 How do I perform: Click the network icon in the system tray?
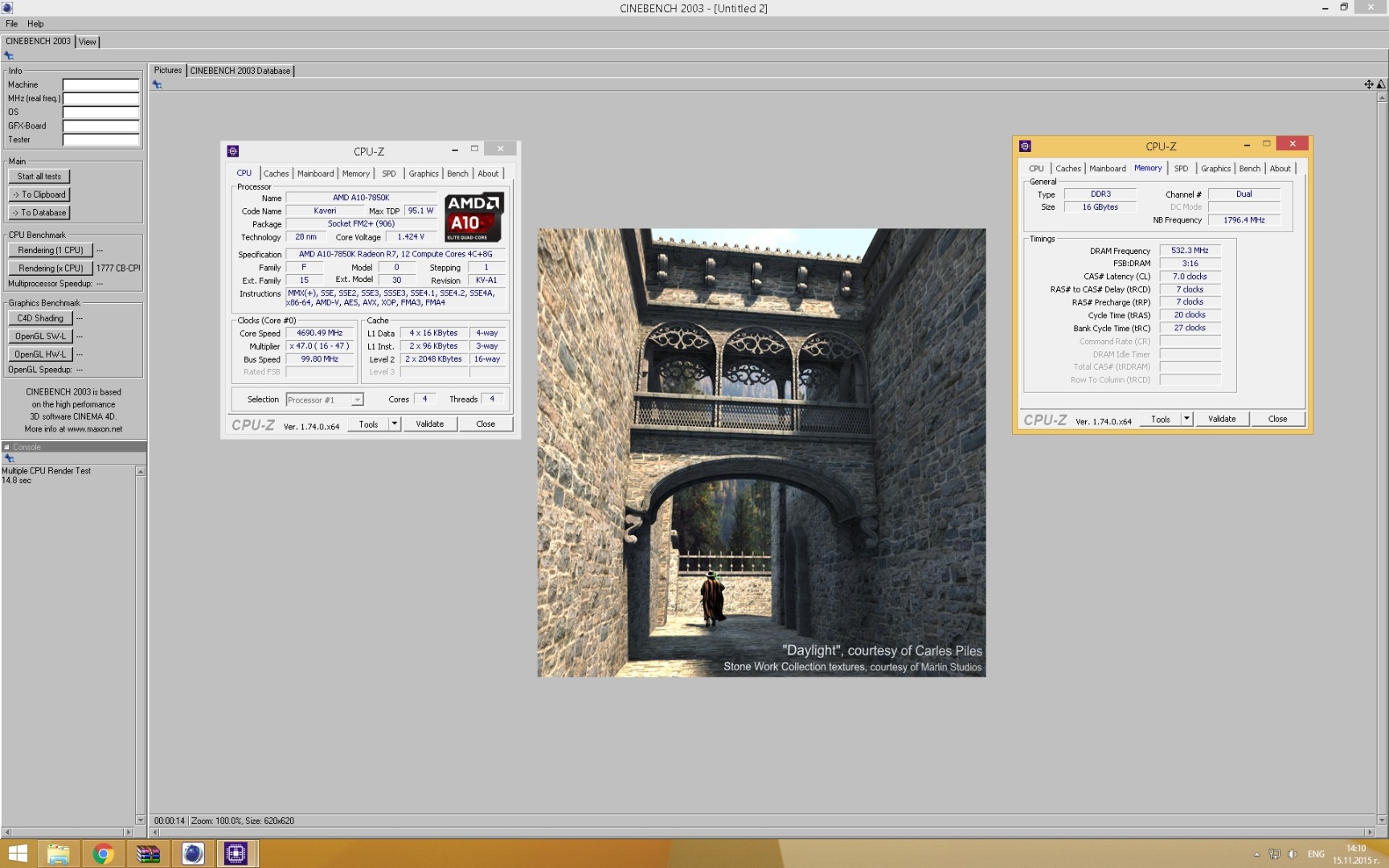[x=1274, y=854]
